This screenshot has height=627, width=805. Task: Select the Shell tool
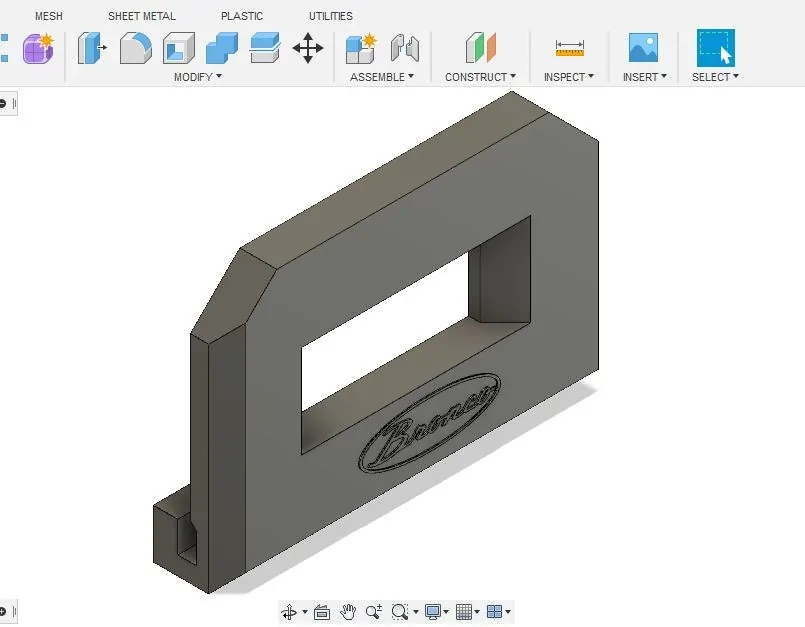click(178, 47)
